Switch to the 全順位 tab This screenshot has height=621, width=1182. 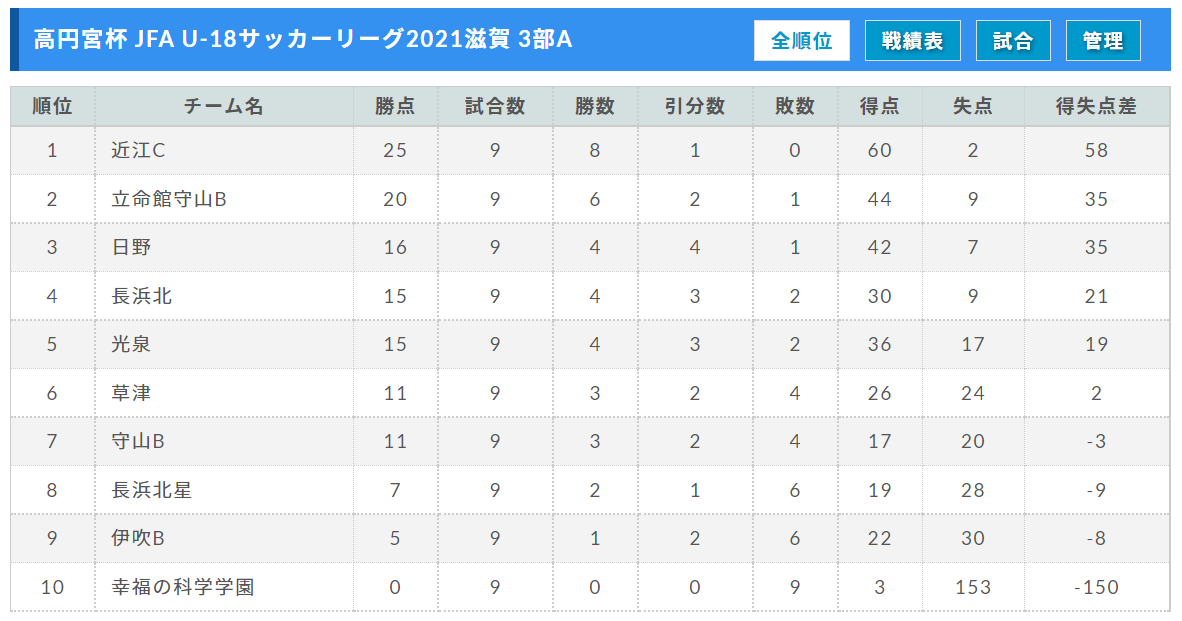801,40
